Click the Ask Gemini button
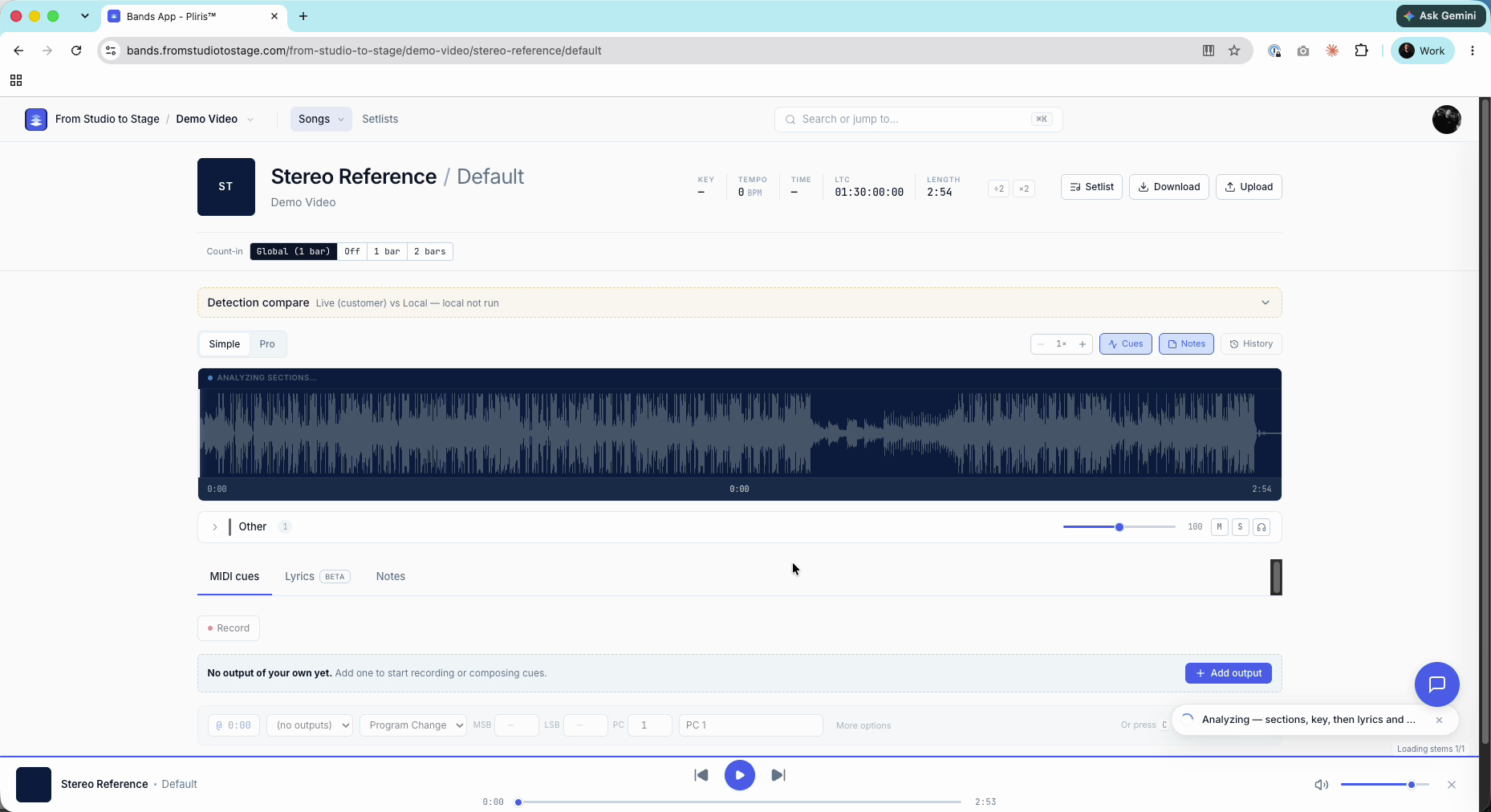1491x812 pixels. click(x=1440, y=16)
